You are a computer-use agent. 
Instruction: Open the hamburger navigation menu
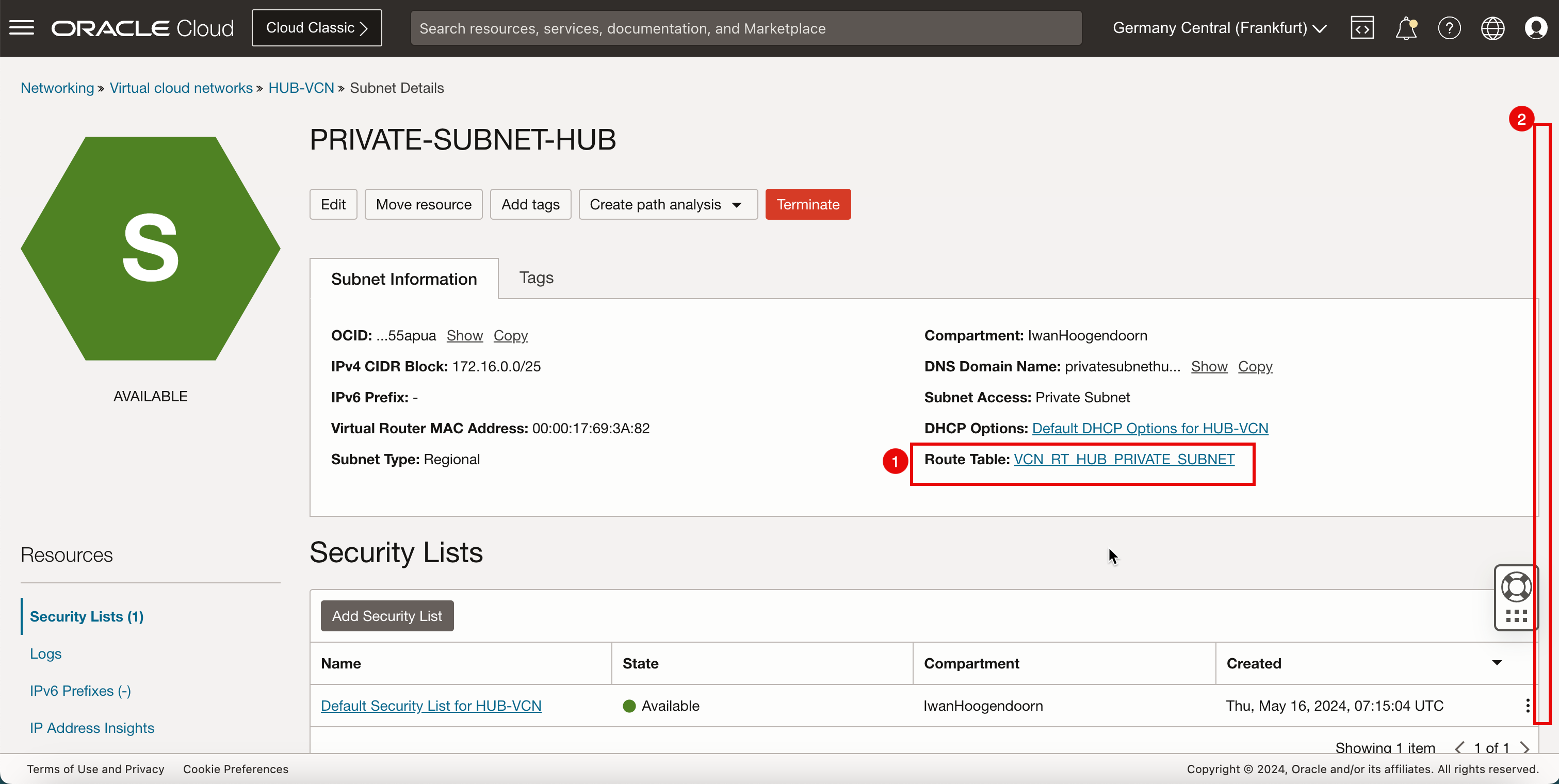tap(22, 28)
